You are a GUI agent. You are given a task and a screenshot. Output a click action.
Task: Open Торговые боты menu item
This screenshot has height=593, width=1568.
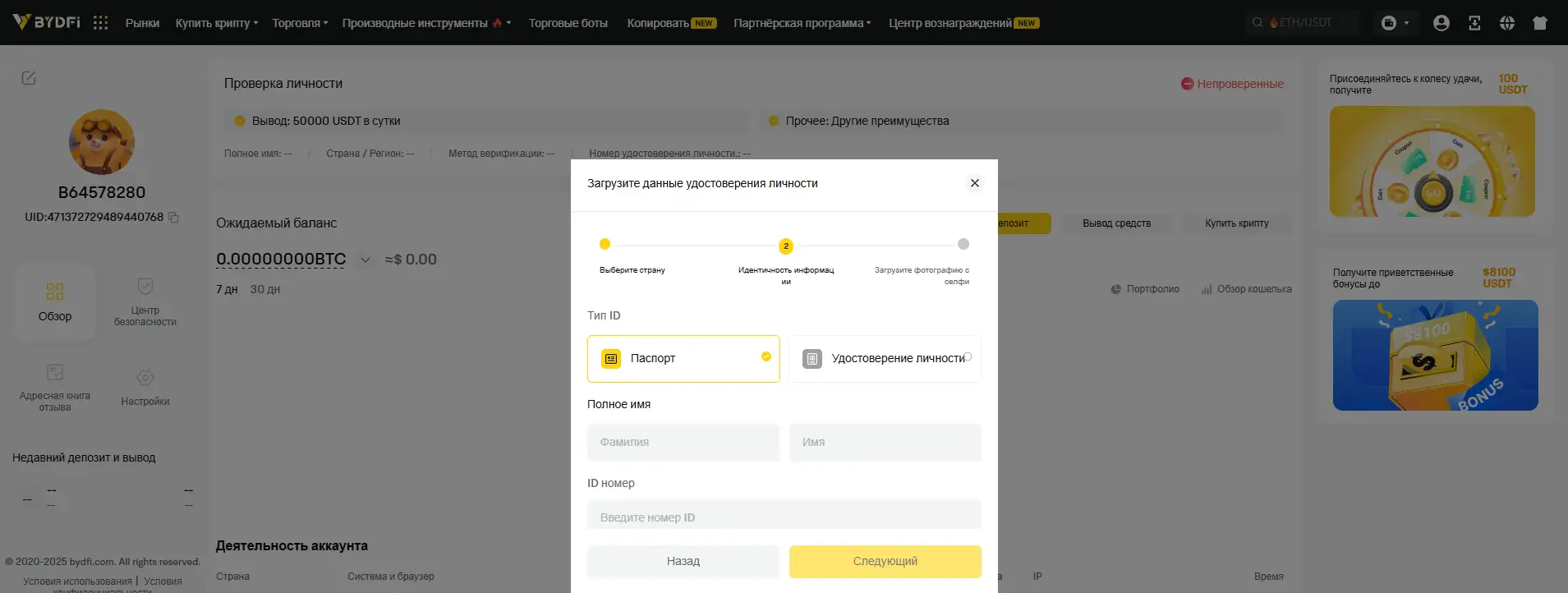click(x=568, y=23)
